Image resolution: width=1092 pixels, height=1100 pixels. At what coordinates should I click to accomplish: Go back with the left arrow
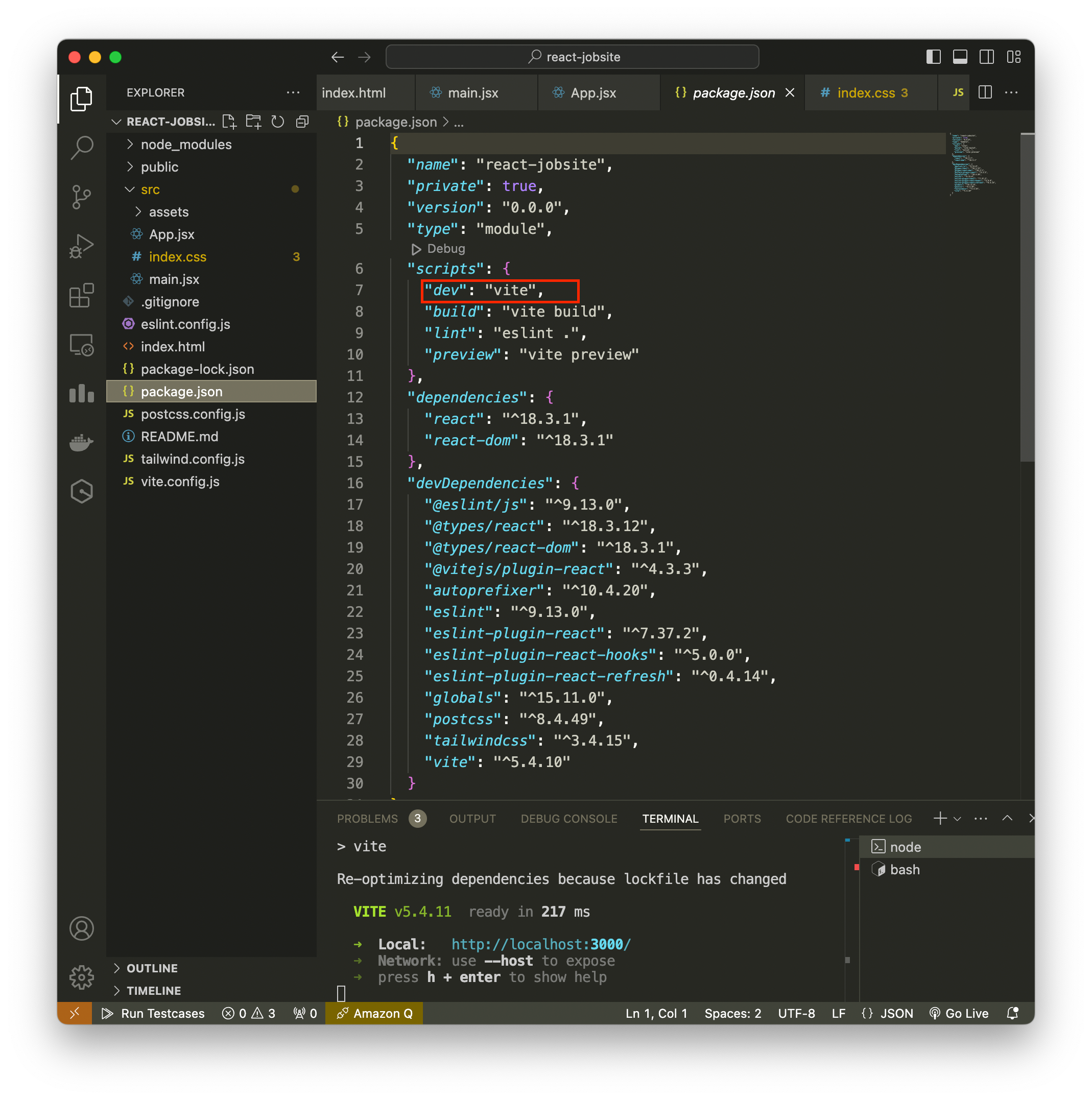(338, 57)
